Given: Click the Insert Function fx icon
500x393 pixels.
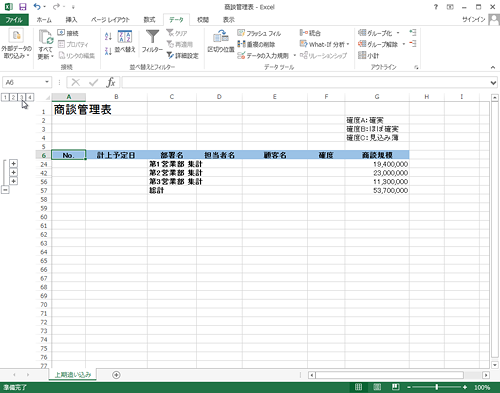Looking at the screenshot, I should pos(111,82).
